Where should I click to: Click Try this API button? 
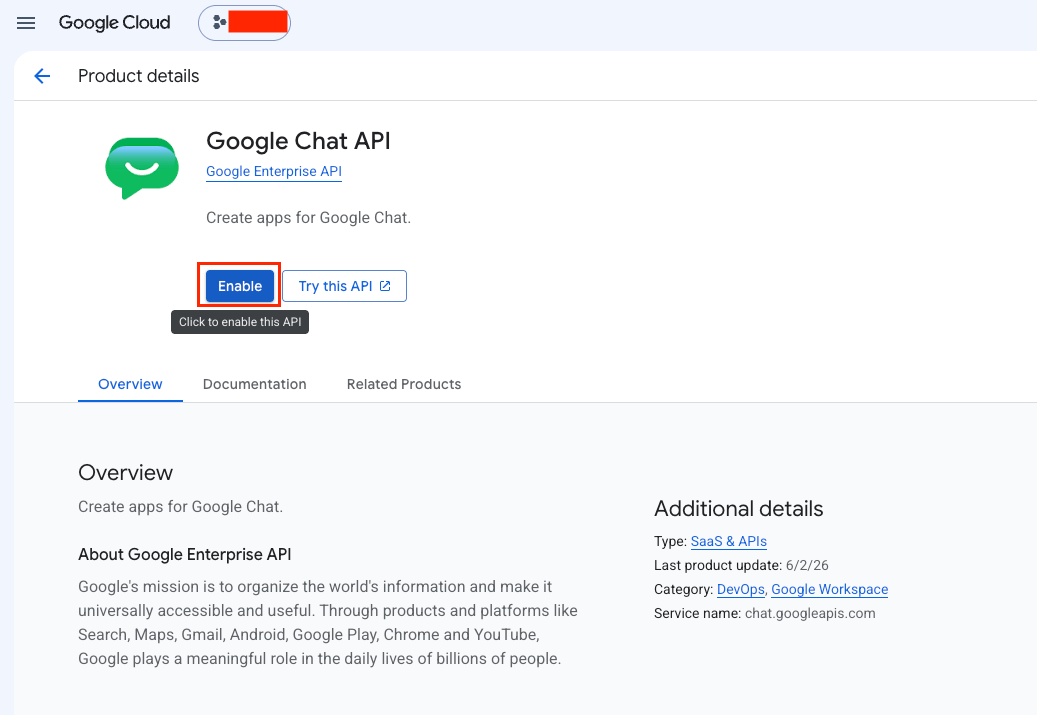pyautogui.click(x=345, y=286)
